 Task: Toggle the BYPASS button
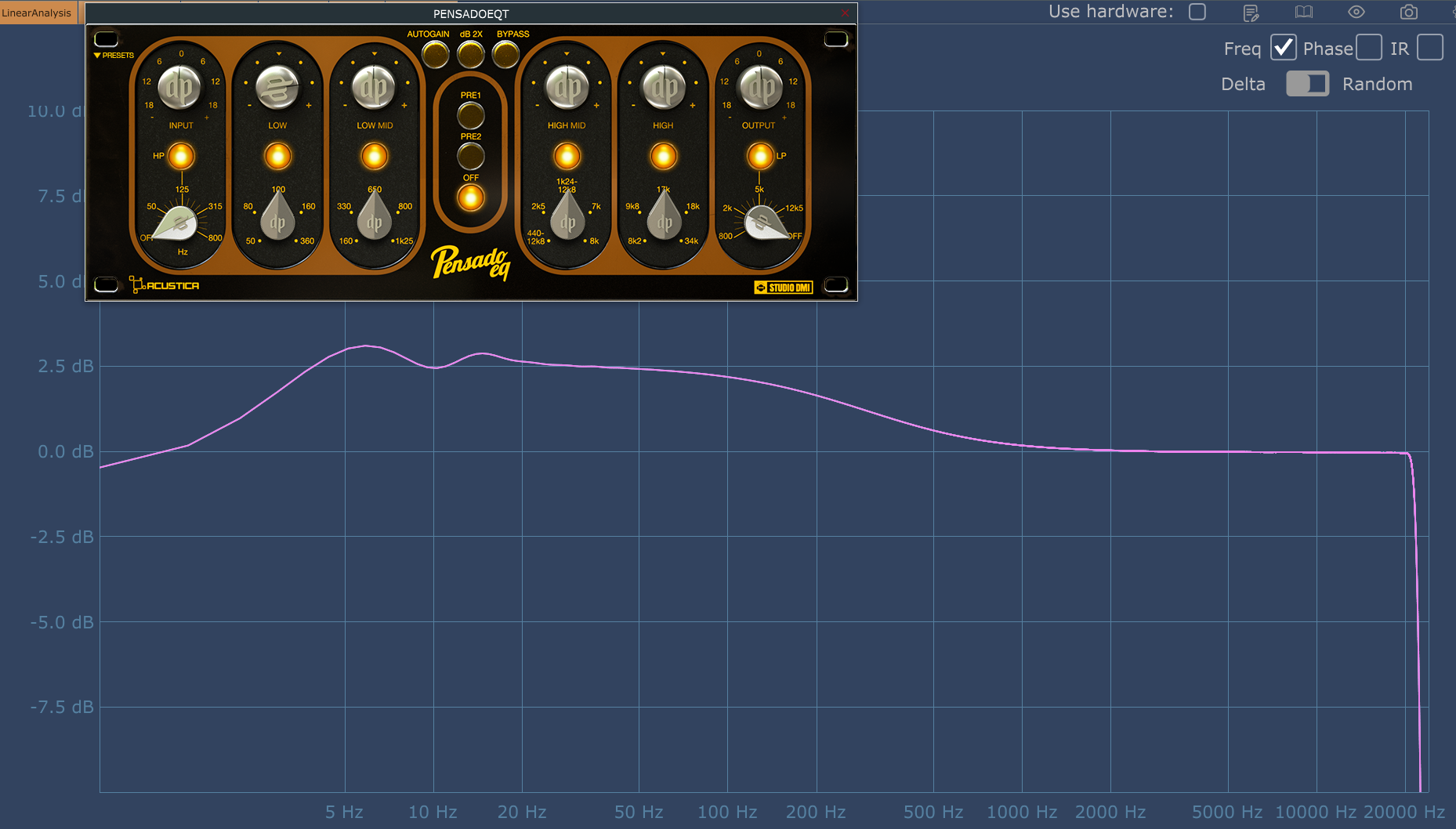505,54
